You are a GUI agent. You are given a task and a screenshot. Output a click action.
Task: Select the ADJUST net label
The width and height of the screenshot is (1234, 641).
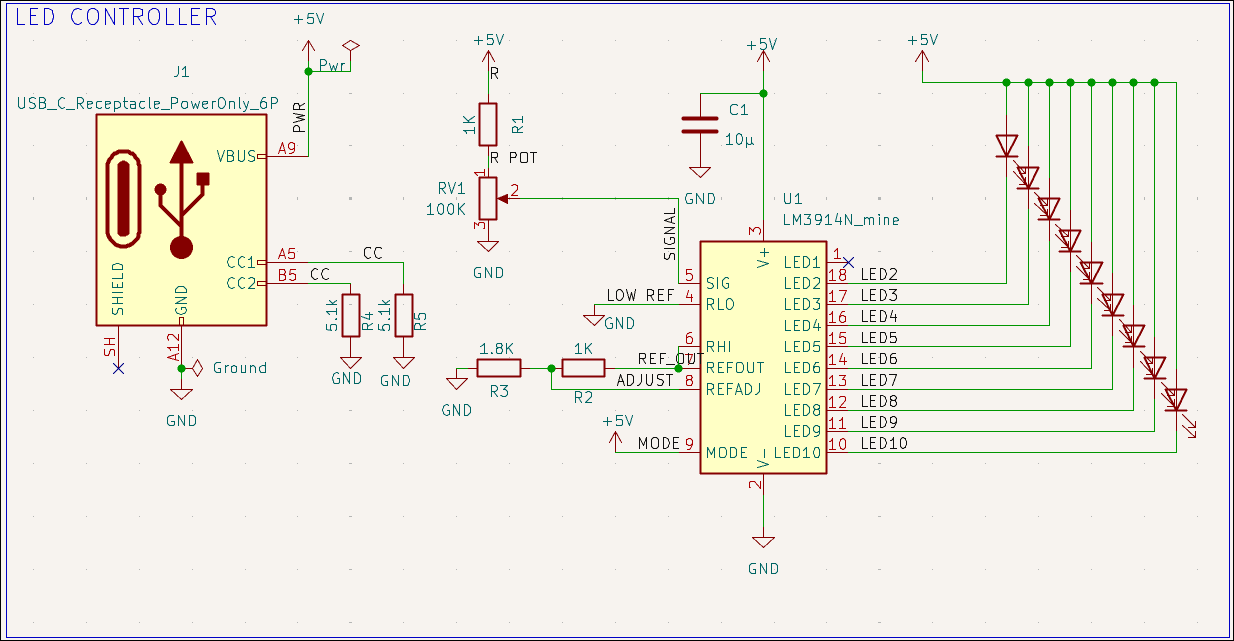645,380
